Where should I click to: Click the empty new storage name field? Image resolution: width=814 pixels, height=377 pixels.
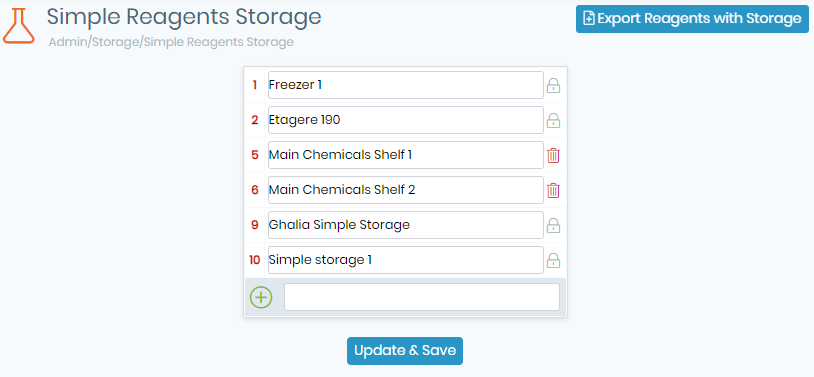coord(422,297)
